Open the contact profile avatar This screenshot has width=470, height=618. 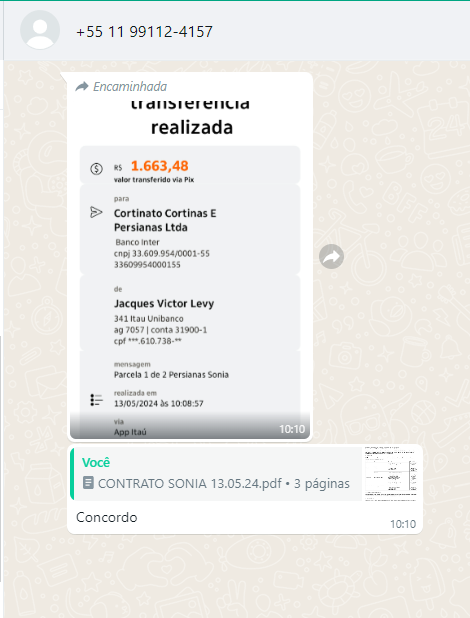(40, 30)
